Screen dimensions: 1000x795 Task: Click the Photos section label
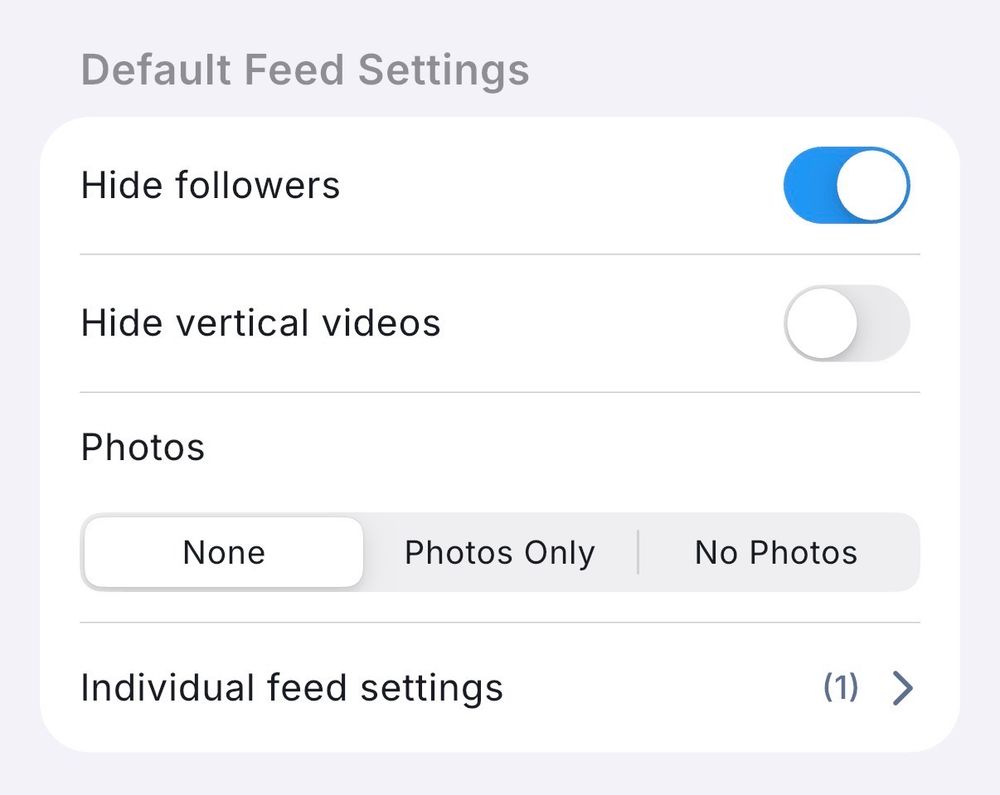click(142, 447)
